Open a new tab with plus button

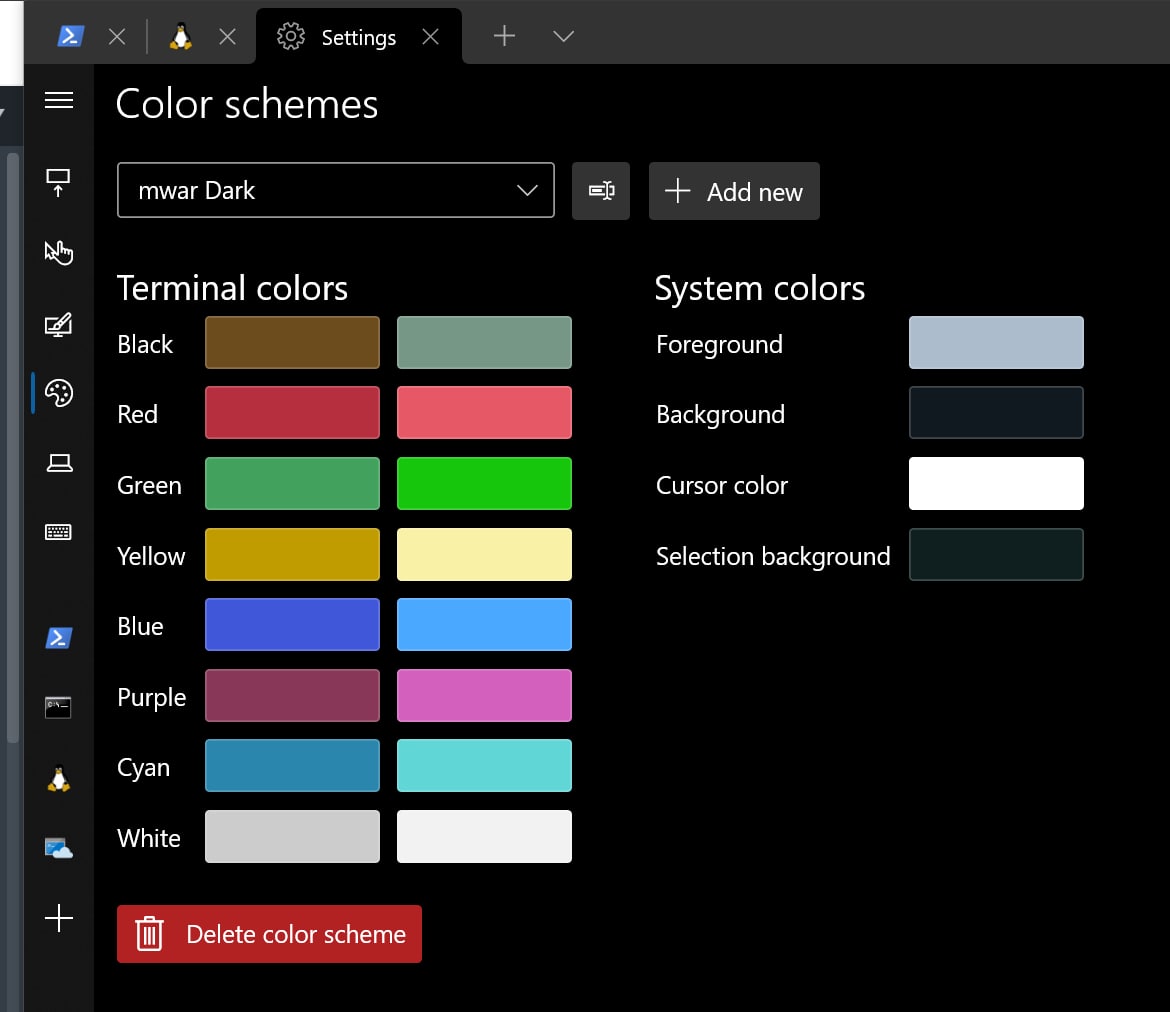pos(504,37)
